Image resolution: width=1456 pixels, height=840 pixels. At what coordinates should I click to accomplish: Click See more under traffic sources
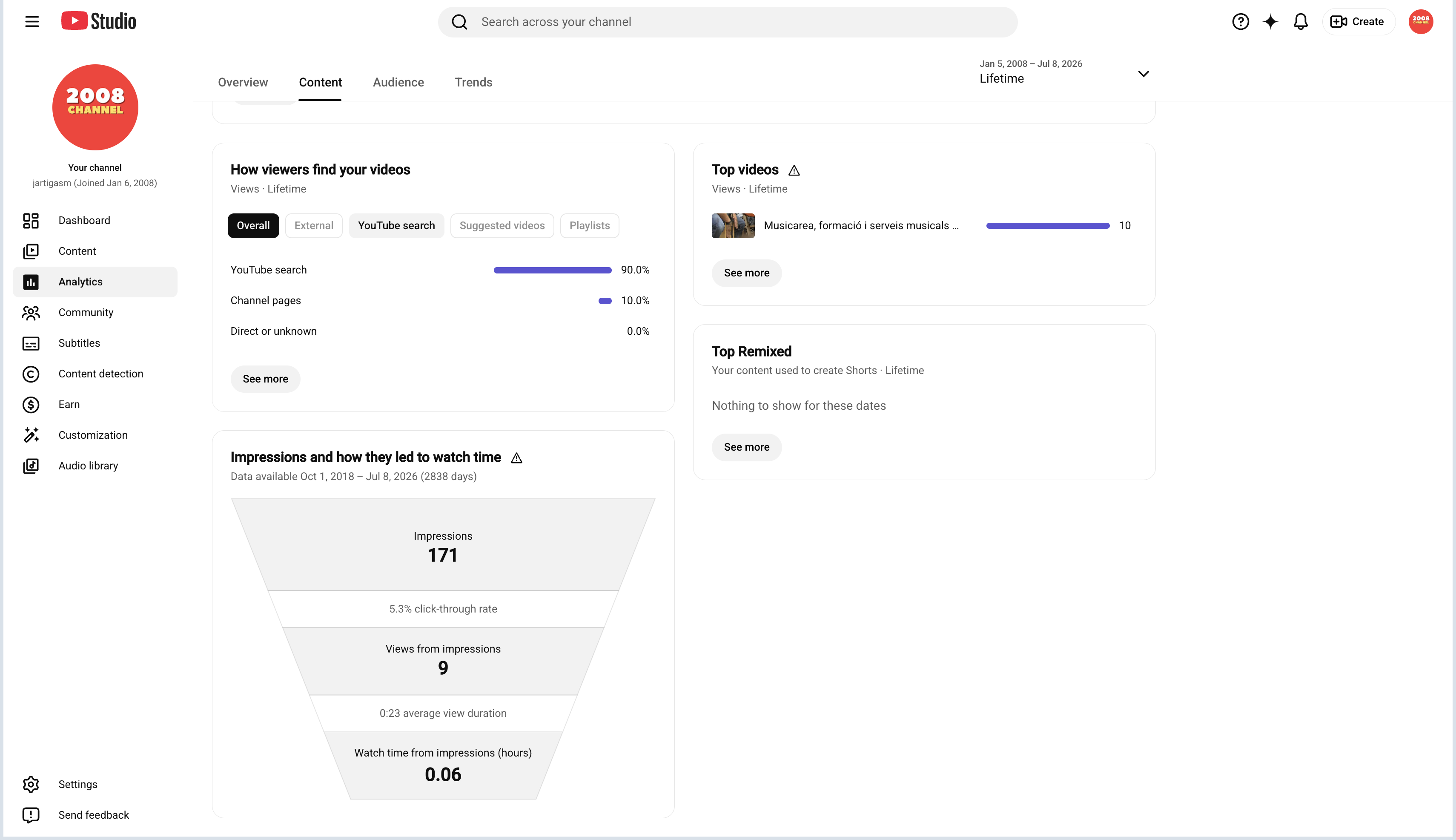click(265, 379)
